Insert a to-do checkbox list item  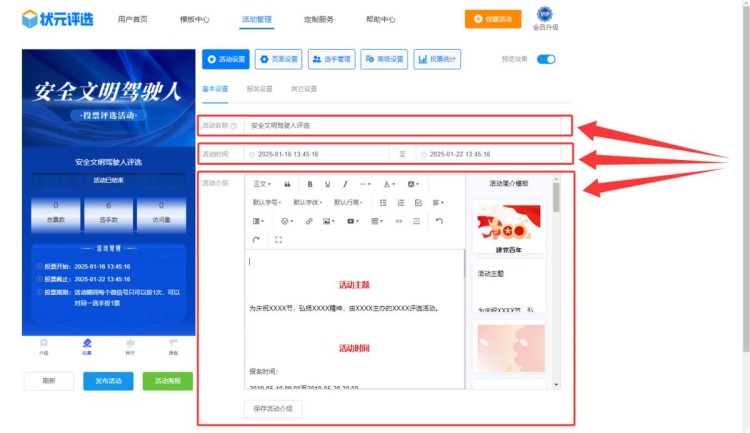tap(418, 202)
